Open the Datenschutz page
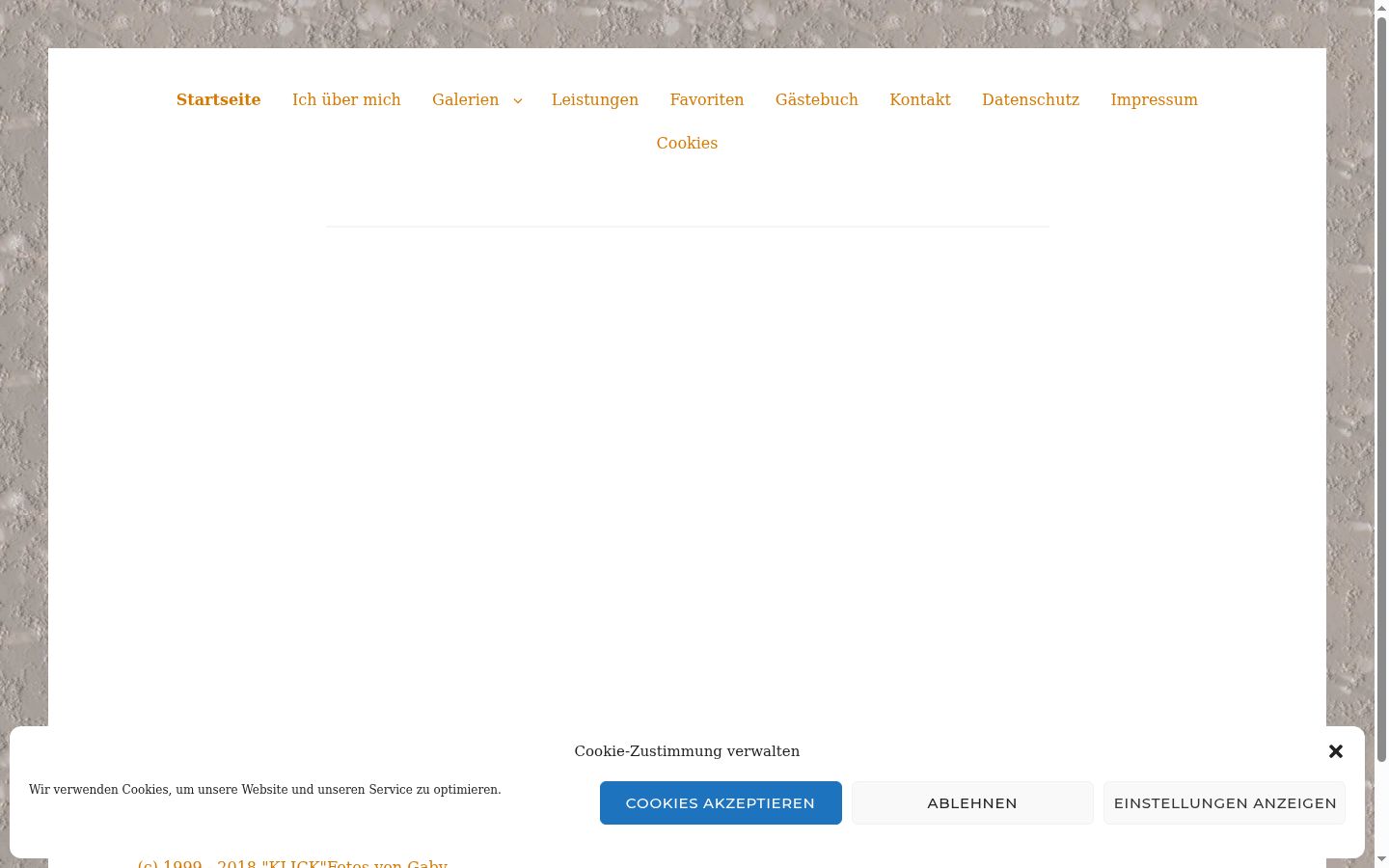 click(x=1030, y=99)
